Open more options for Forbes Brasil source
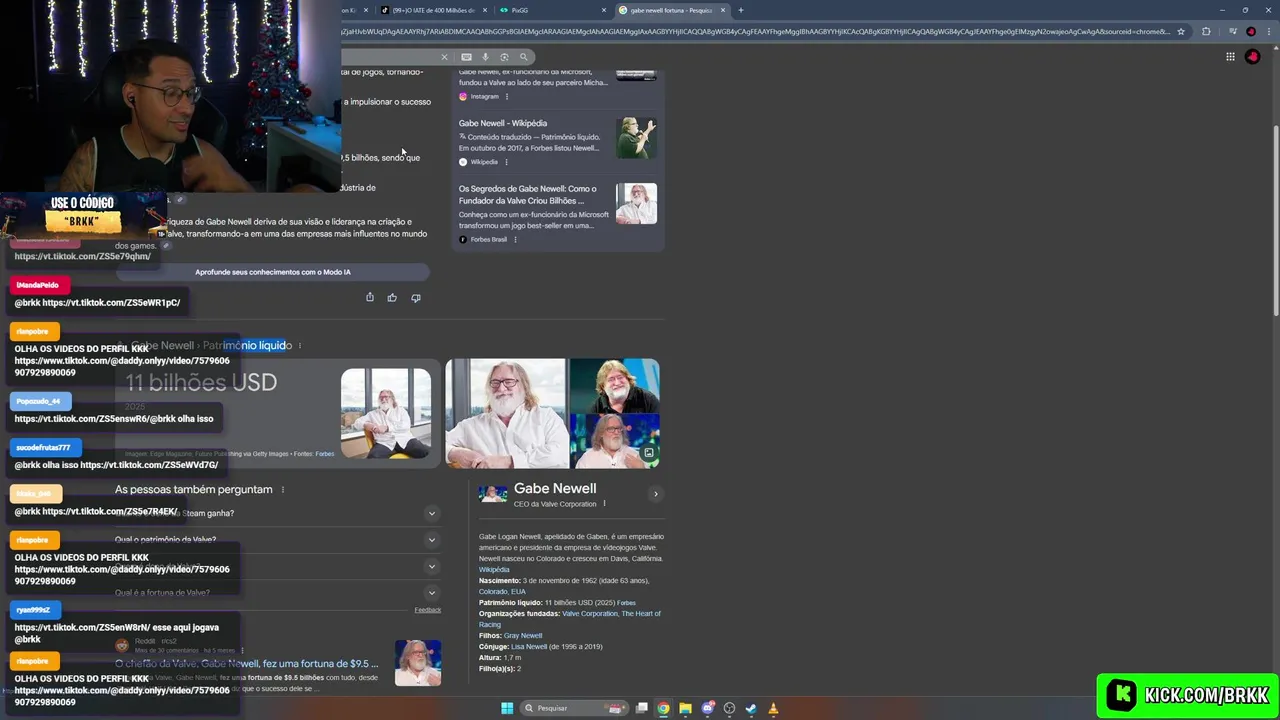 coord(515,239)
